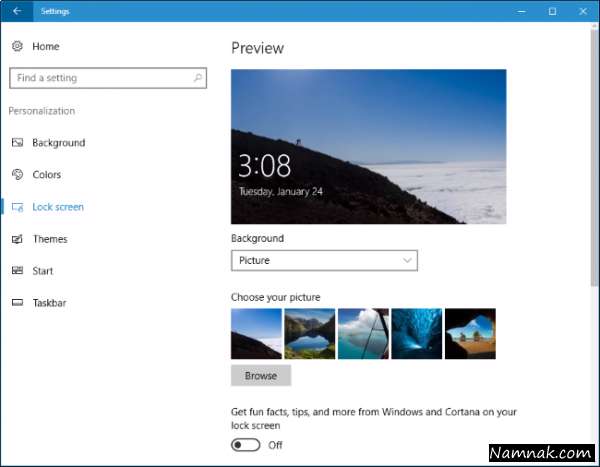Choose the beach cave thumbnail
The height and width of the screenshot is (467, 600).
tap(470, 334)
